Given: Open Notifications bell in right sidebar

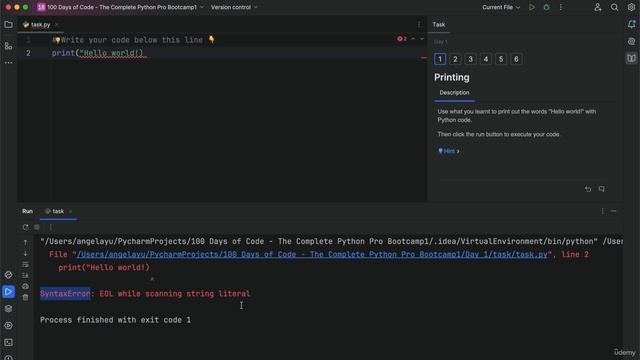Looking at the screenshot, I should 631,24.
